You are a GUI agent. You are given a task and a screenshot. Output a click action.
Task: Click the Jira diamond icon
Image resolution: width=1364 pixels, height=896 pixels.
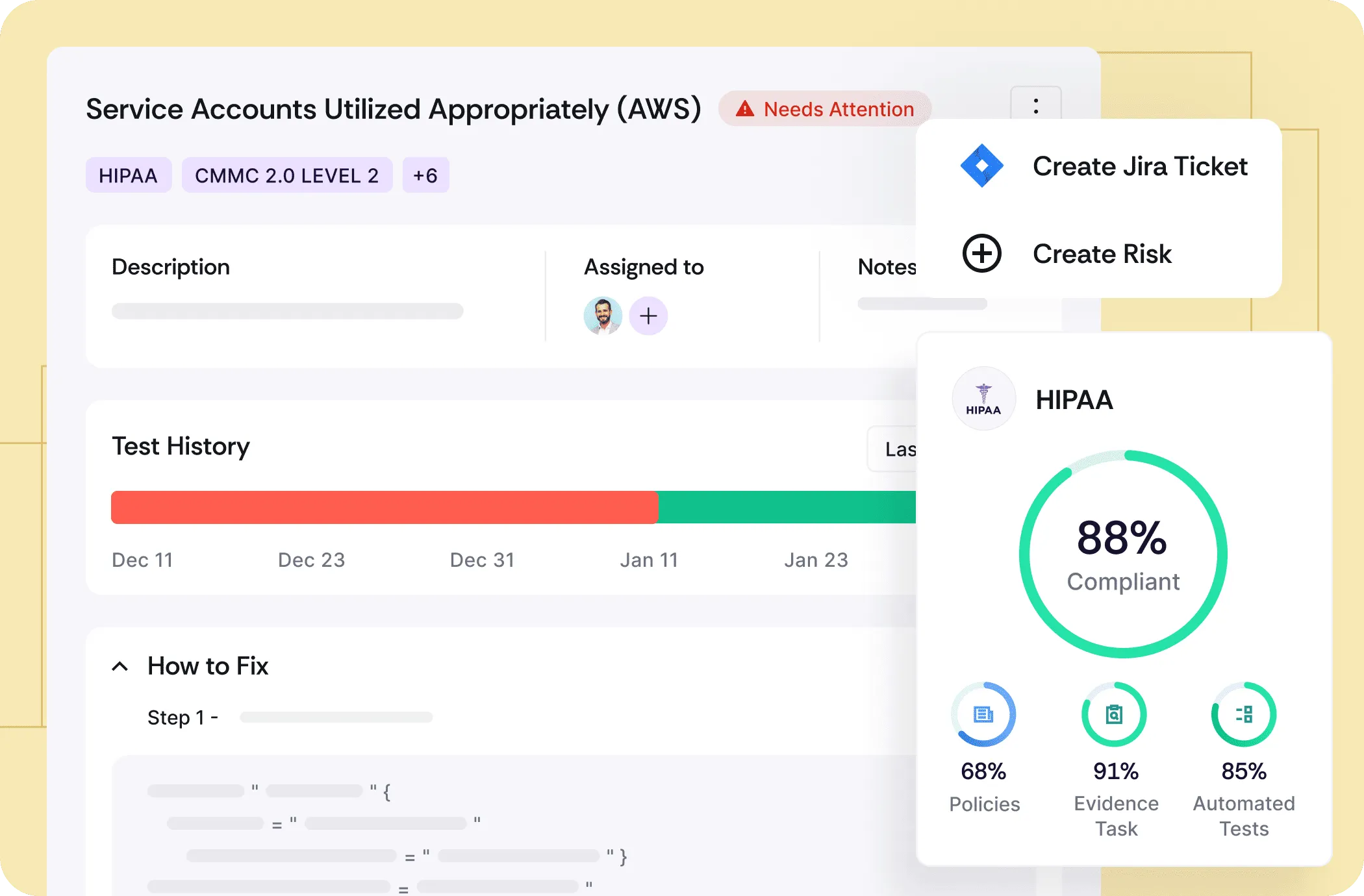[981, 166]
